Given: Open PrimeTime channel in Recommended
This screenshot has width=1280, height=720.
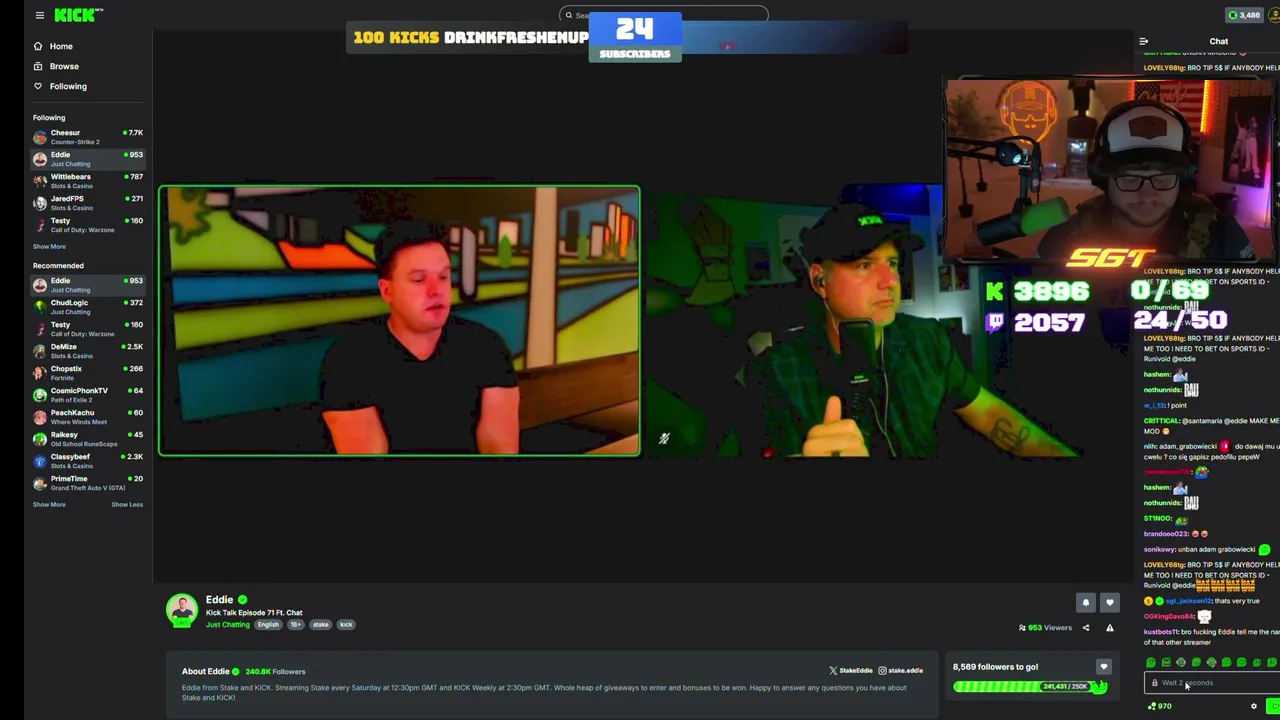Looking at the screenshot, I should click(88, 483).
